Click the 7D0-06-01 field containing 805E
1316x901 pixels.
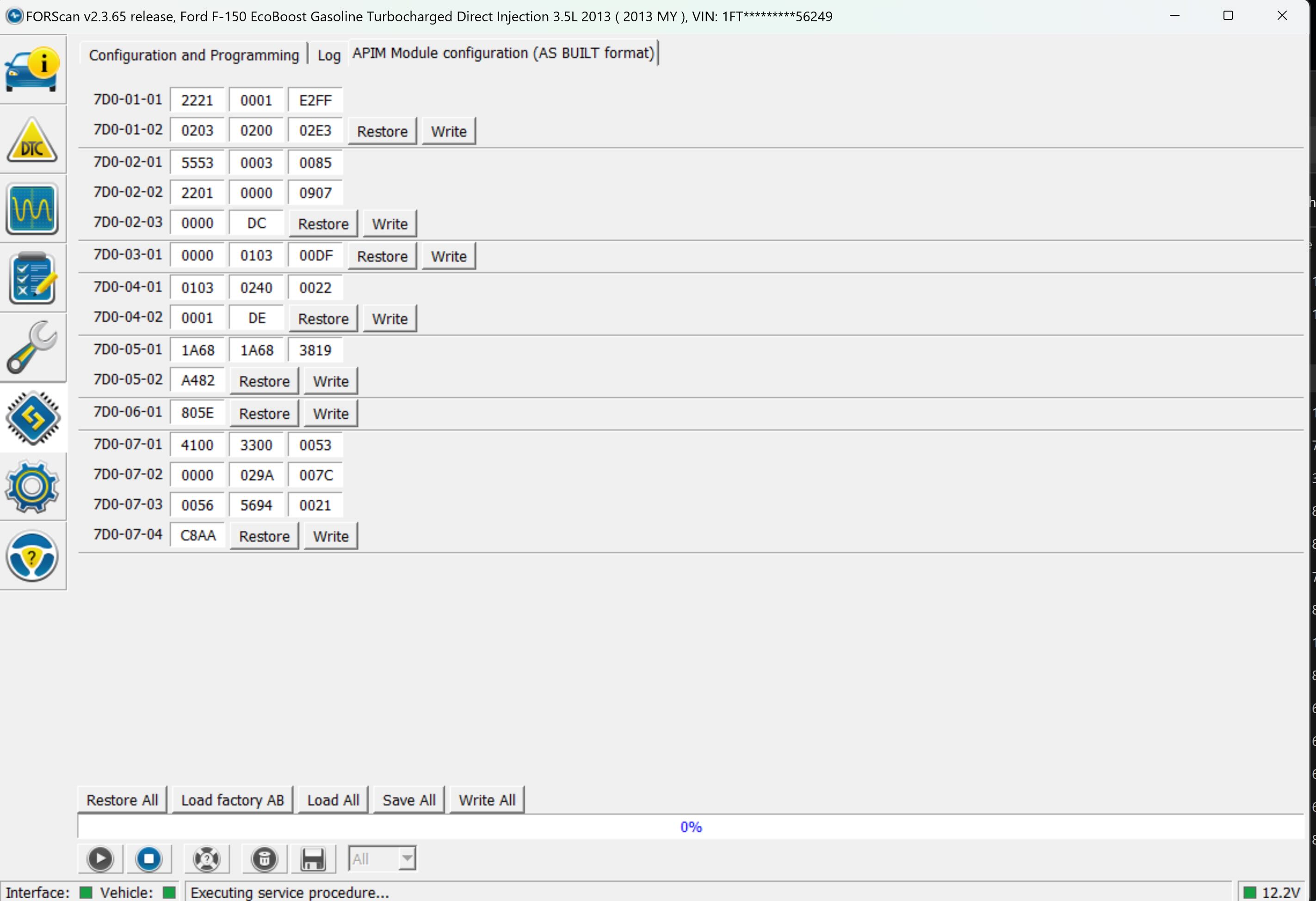(x=197, y=413)
